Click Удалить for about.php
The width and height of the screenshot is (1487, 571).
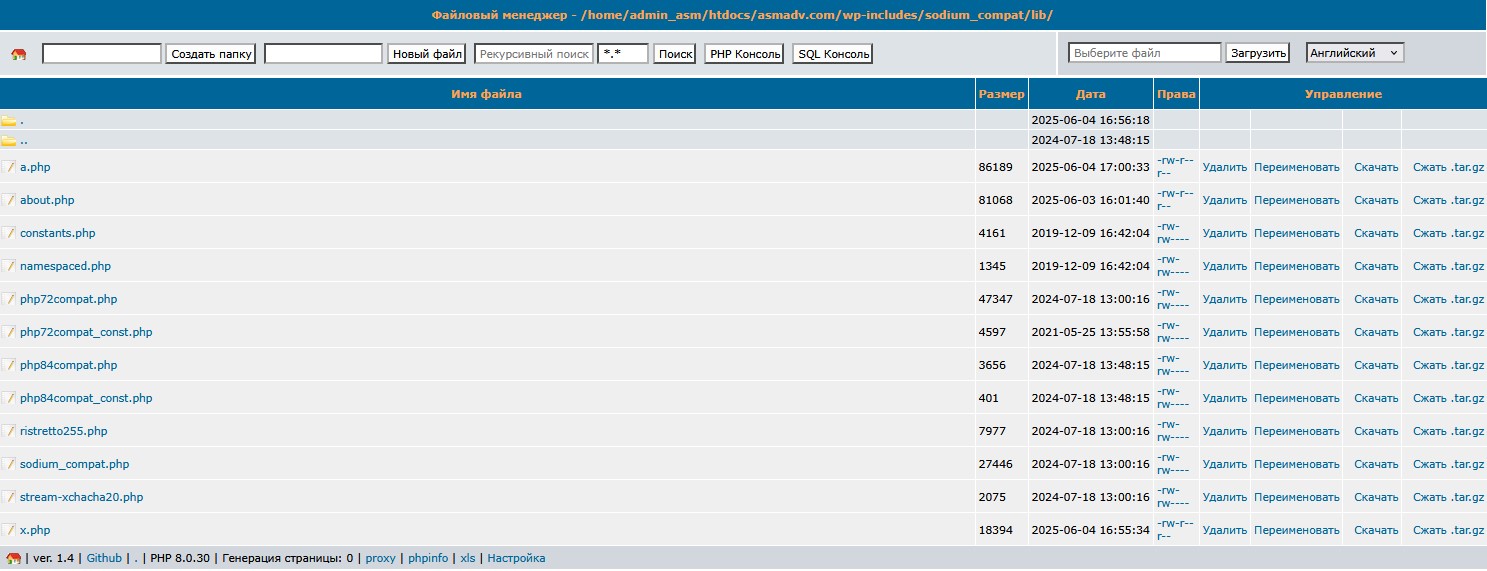coord(1224,200)
